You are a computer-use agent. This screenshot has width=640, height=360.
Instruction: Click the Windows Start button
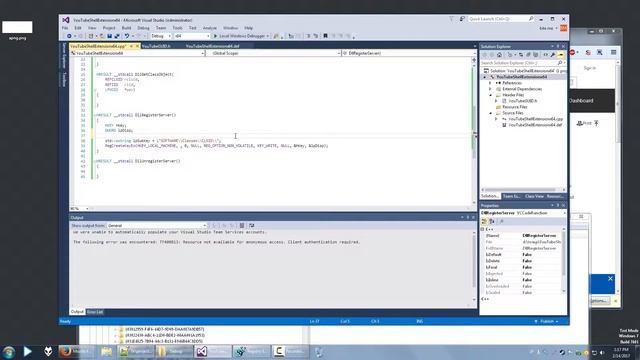(x=9, y=352)
